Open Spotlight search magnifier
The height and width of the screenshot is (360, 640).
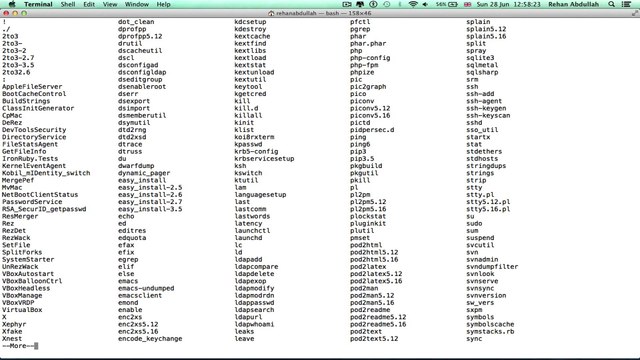pyautogui.click(x=611, y=4)
